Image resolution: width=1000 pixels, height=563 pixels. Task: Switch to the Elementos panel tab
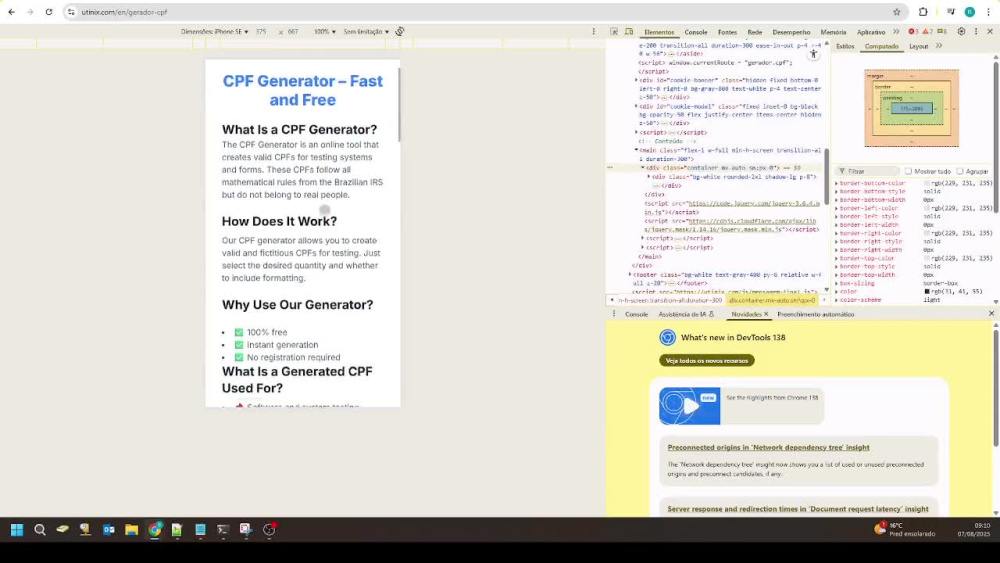659,32
